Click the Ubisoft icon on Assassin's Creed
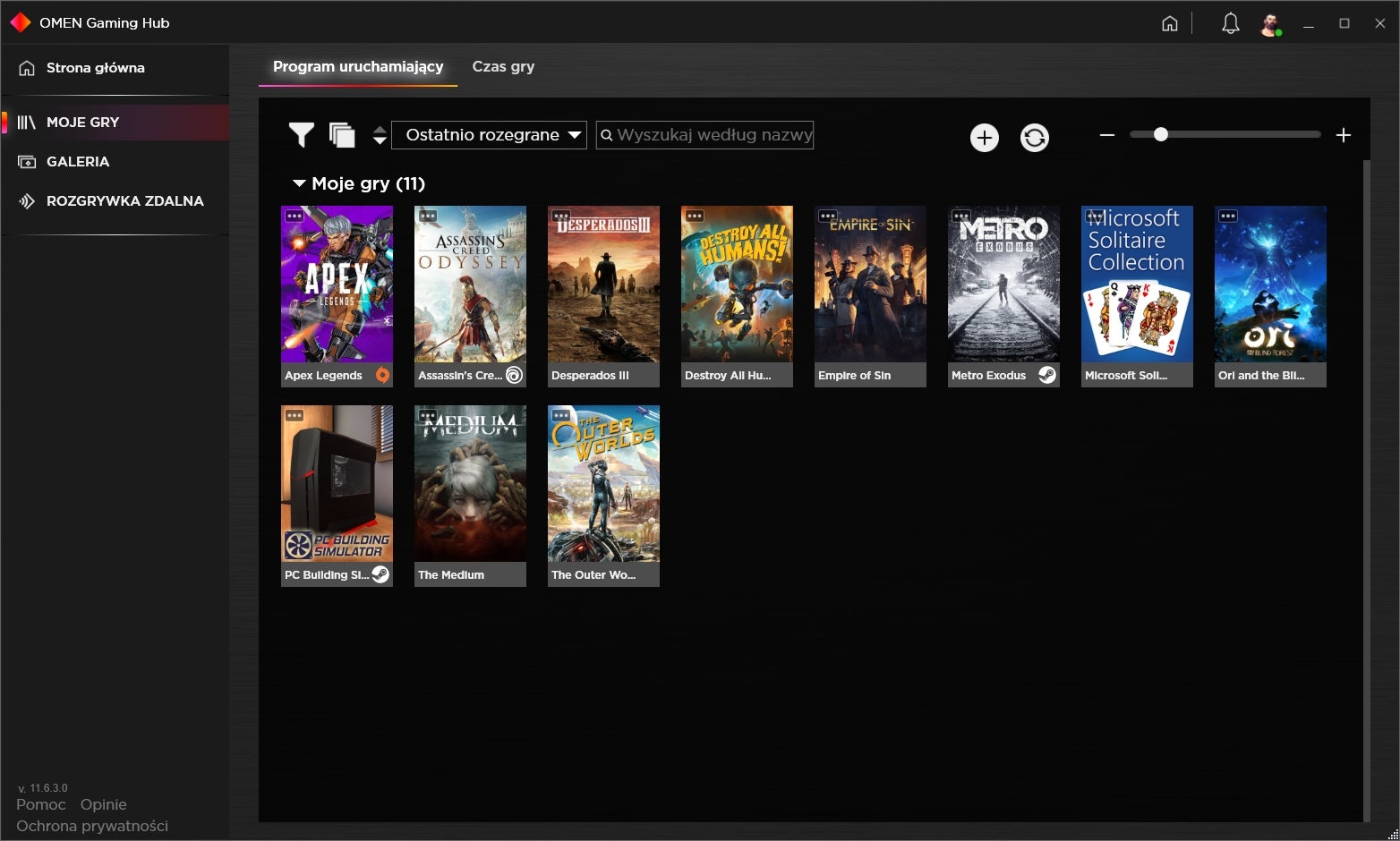Image resolution: width=1400 pixels, height=841 pixels. click(514, 375)
